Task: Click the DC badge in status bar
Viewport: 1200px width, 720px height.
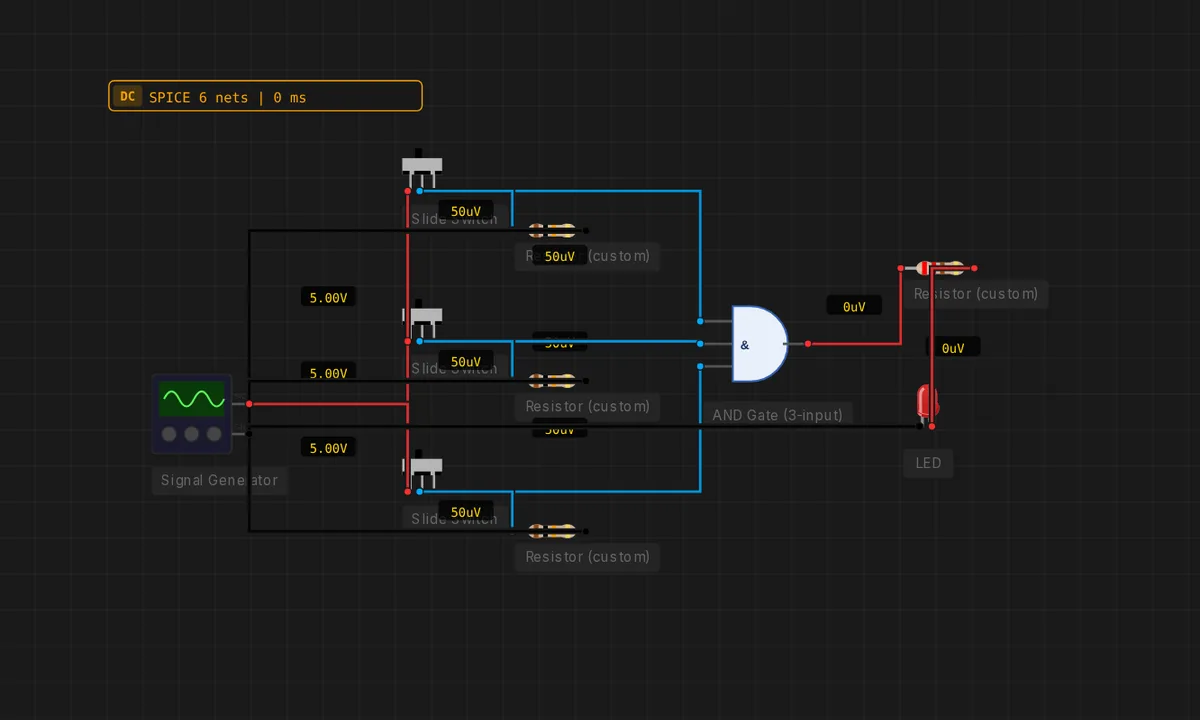Action: 127,97
